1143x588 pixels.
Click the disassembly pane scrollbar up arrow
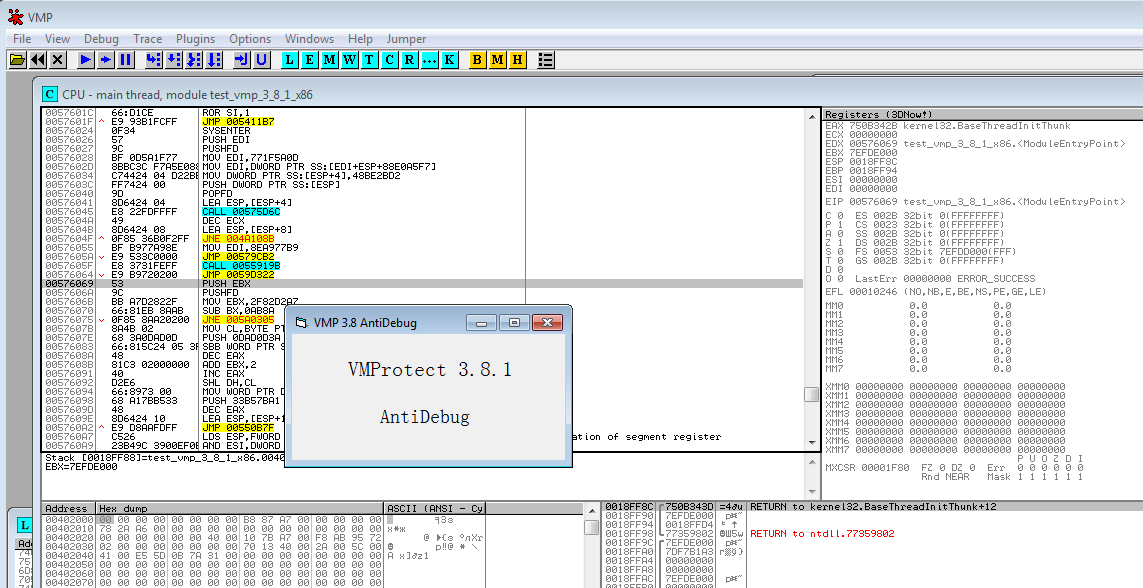[812, 116]
